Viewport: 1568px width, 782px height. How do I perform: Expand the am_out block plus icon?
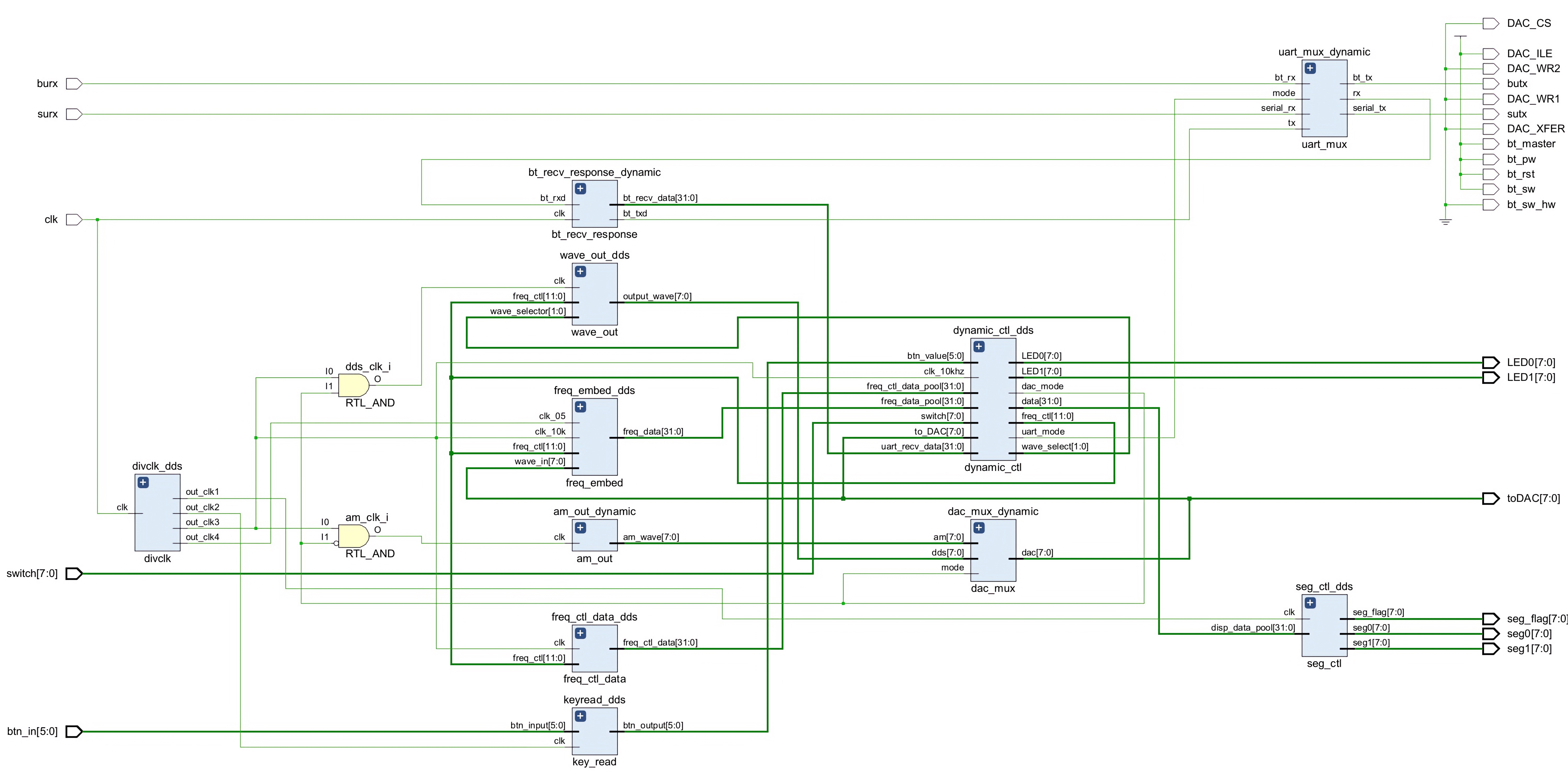coord(581,528)
